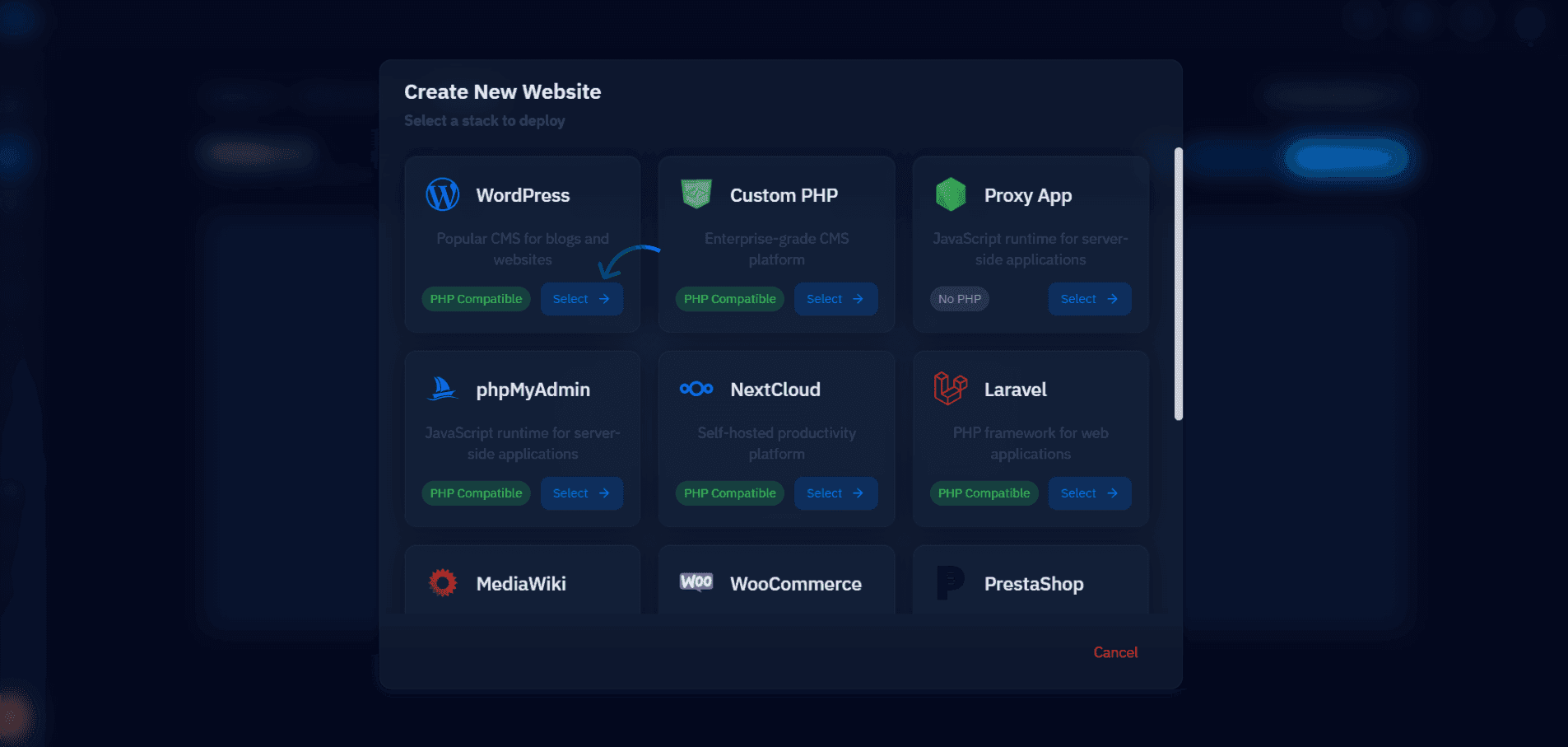Image resolution: width=1568 pixels, height=747 pixels.
Task: Click the WooCommerce card title
Action: pyautogui.click(x=796, y=584)
